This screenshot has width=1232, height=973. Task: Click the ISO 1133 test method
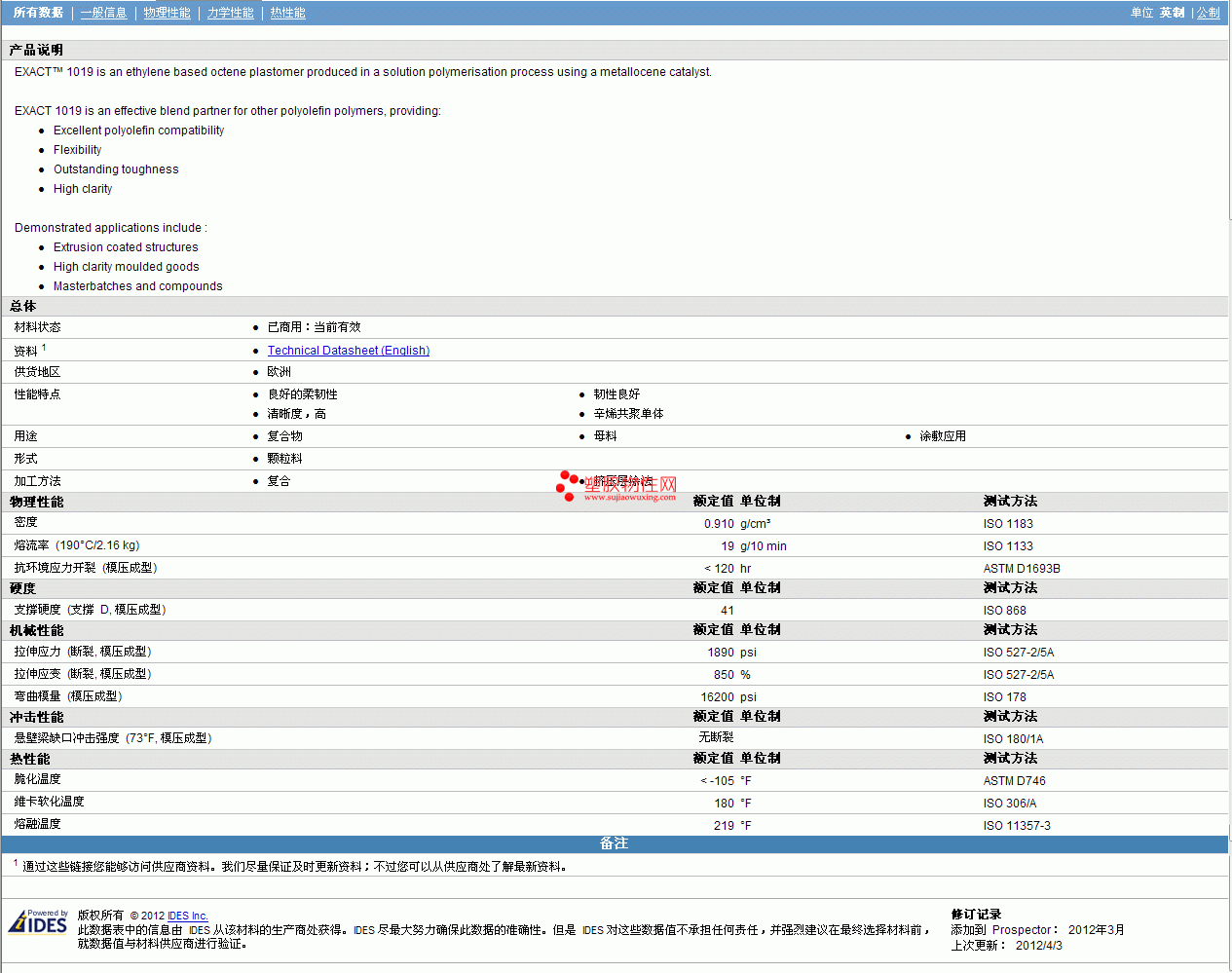click(1008, 546)
